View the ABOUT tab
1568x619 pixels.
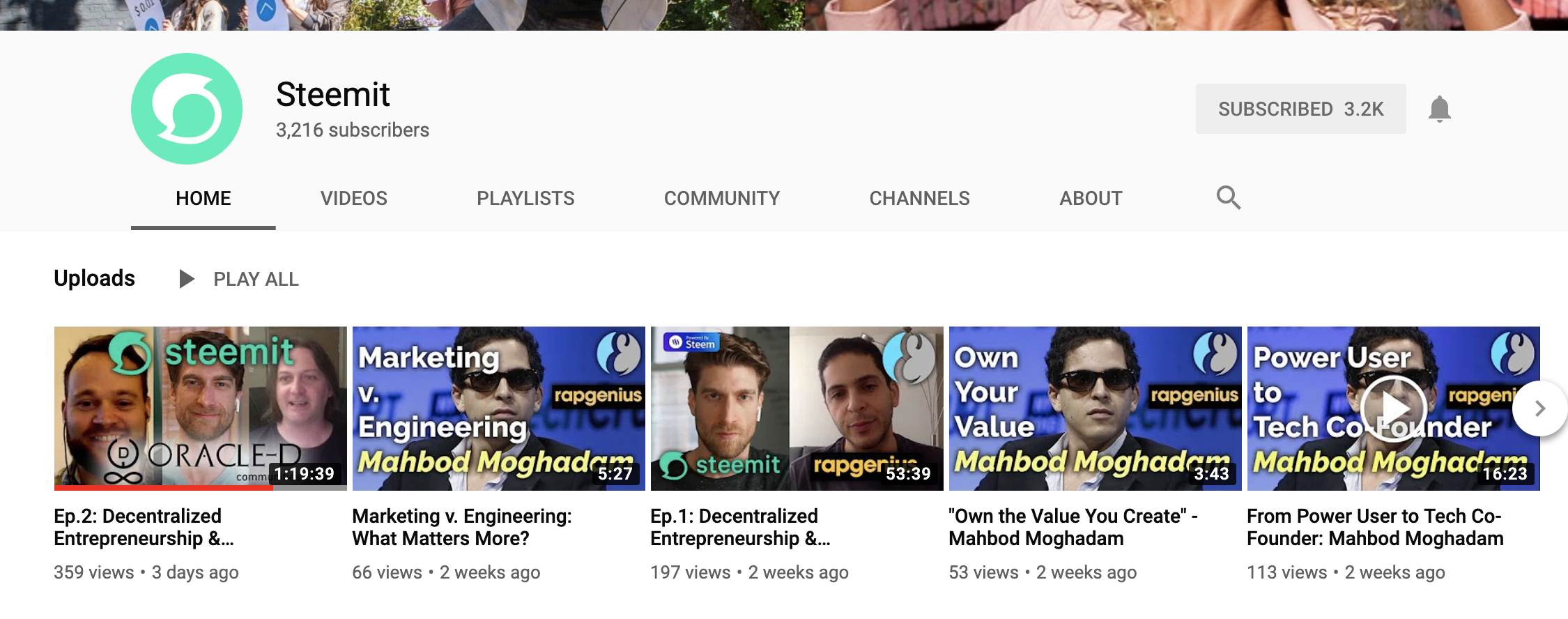tap(1091, 199)
